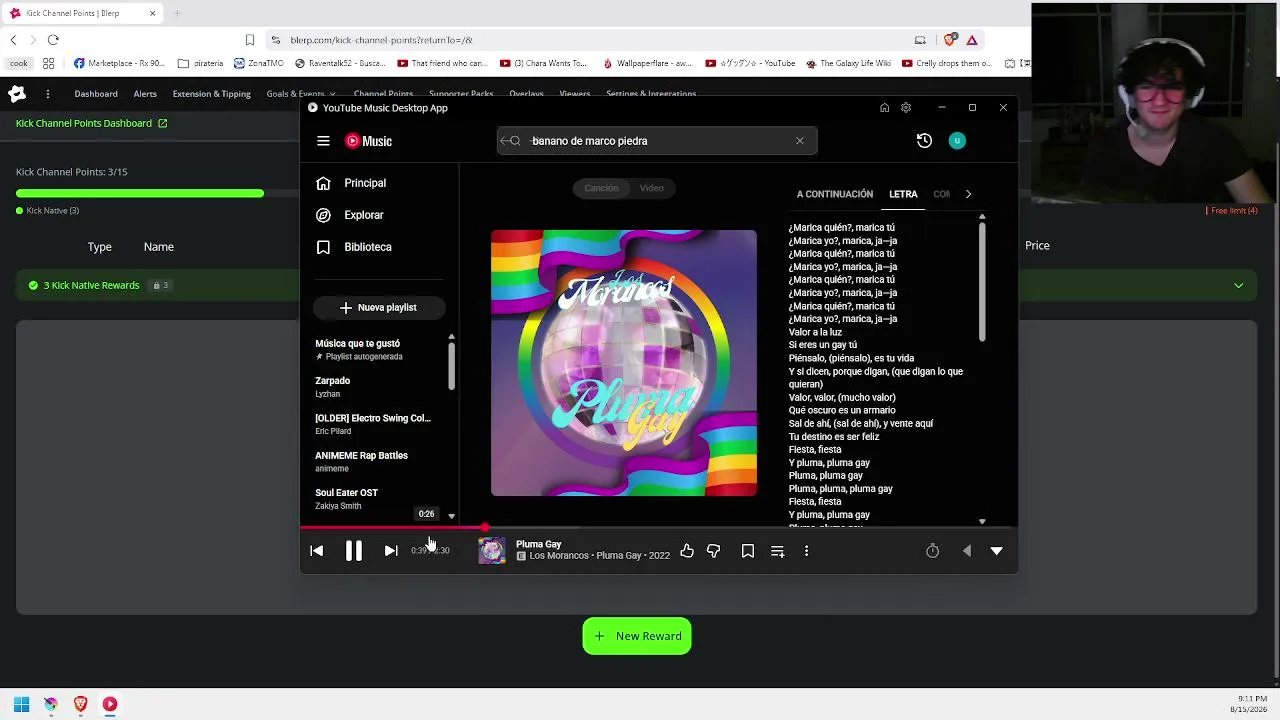1280x720 pixels.
Task: Pause the current song
Action: coord(353,551)
